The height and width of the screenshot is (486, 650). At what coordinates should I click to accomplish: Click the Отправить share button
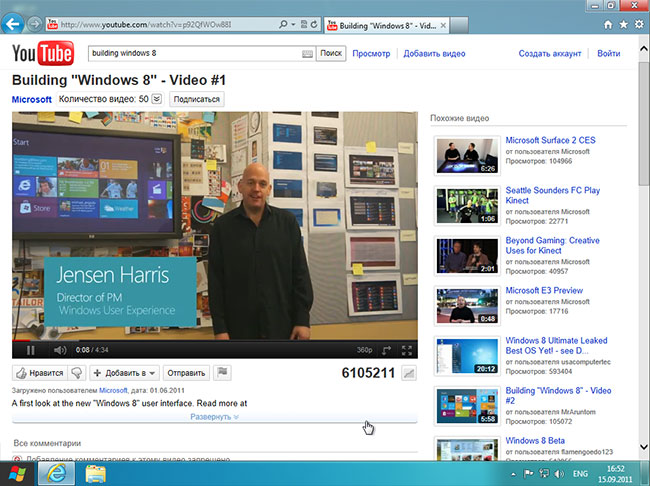186,373
